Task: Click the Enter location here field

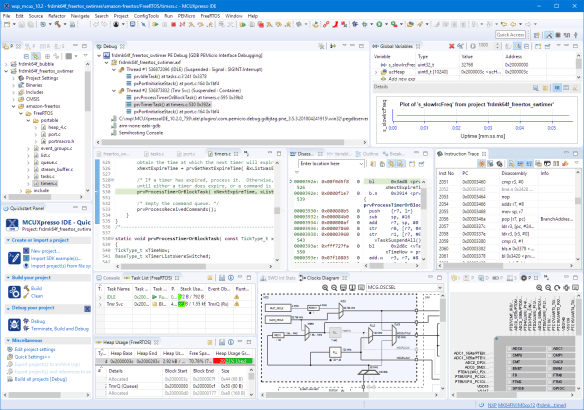Action: pos(331,164)
